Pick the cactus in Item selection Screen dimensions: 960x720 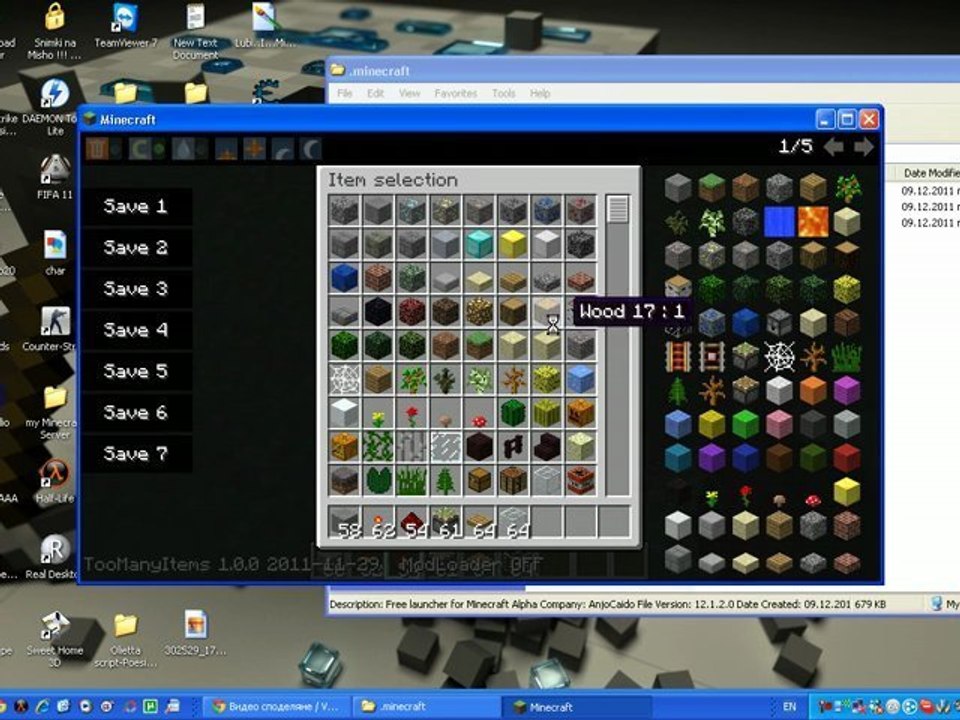pos(512,413)
